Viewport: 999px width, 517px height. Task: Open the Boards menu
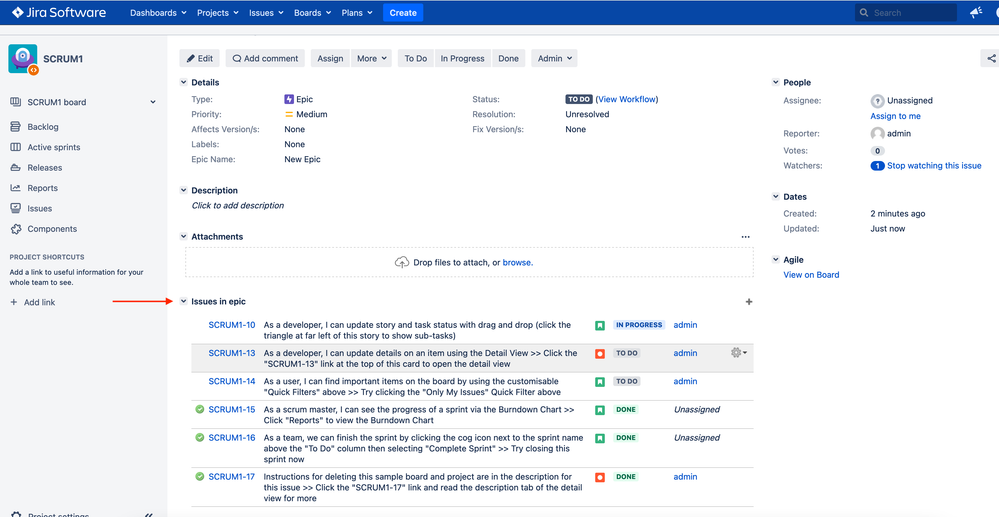313,13
